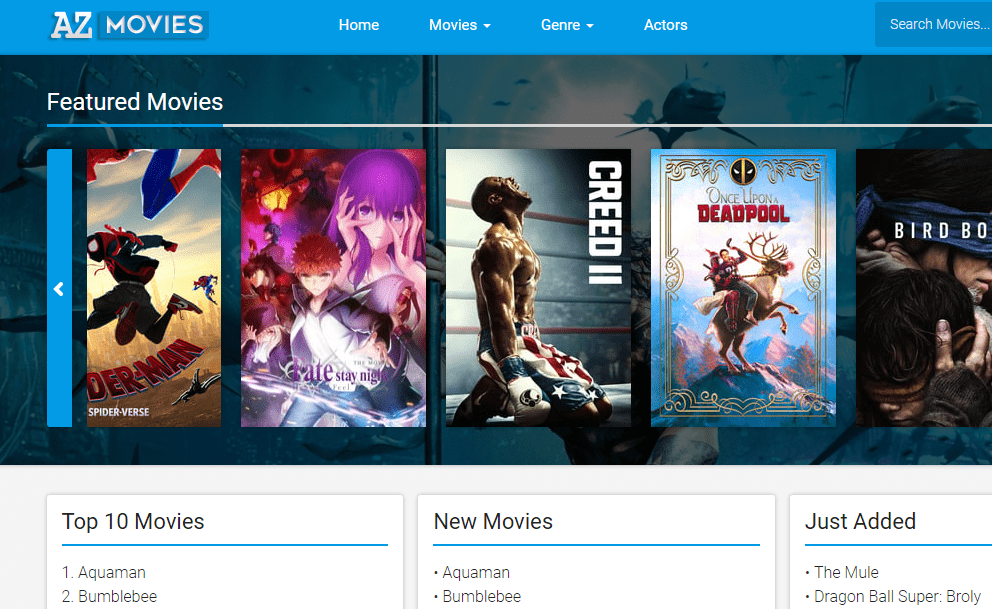Open Bumblebee under New Movies
Viewport: 992px width, 609px height.
coord(481,596)
